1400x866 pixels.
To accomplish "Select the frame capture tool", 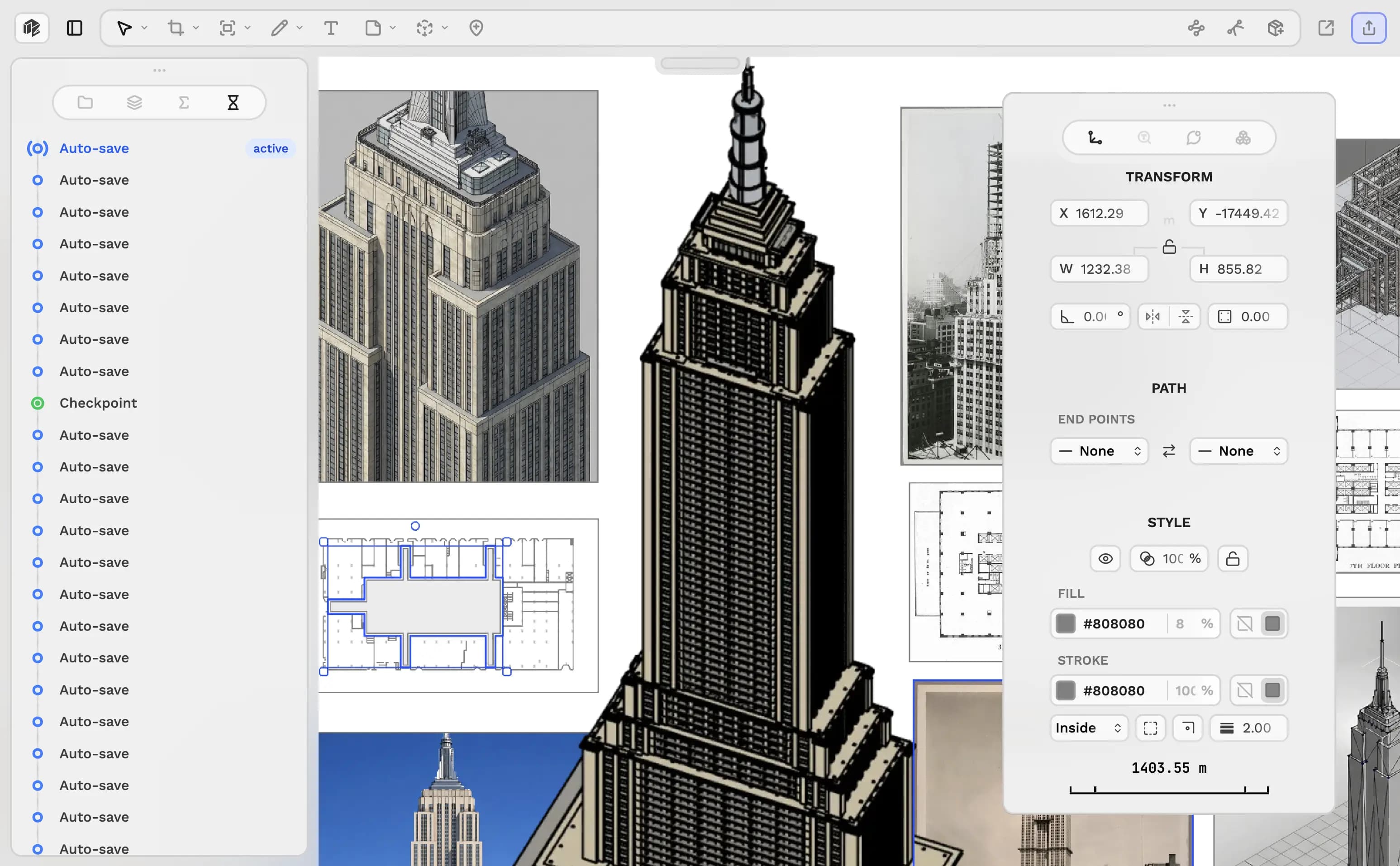I will [x=228, y=28].
